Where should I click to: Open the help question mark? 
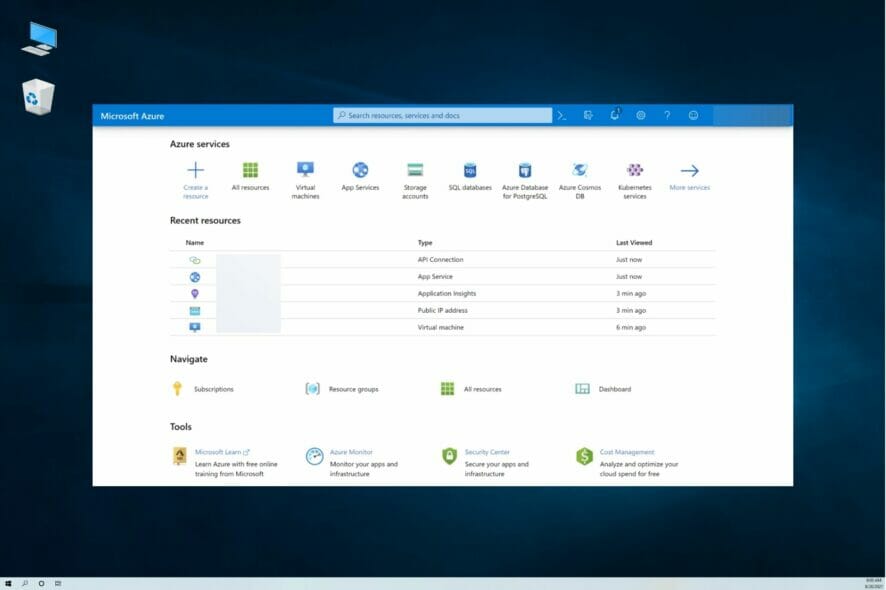coord(667,115)
